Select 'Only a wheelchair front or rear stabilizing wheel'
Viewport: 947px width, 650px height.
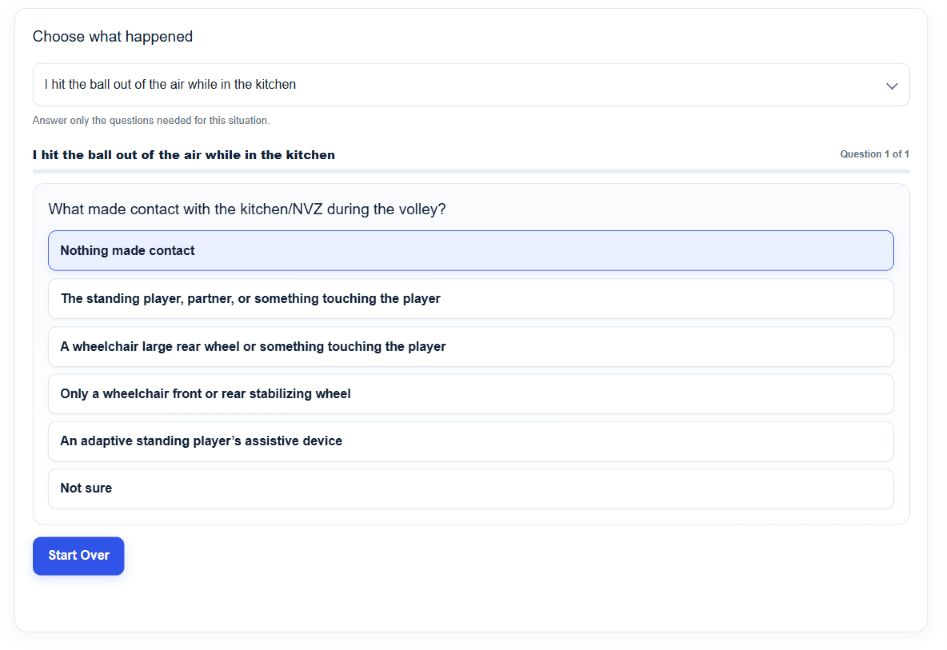click(470, 394)
